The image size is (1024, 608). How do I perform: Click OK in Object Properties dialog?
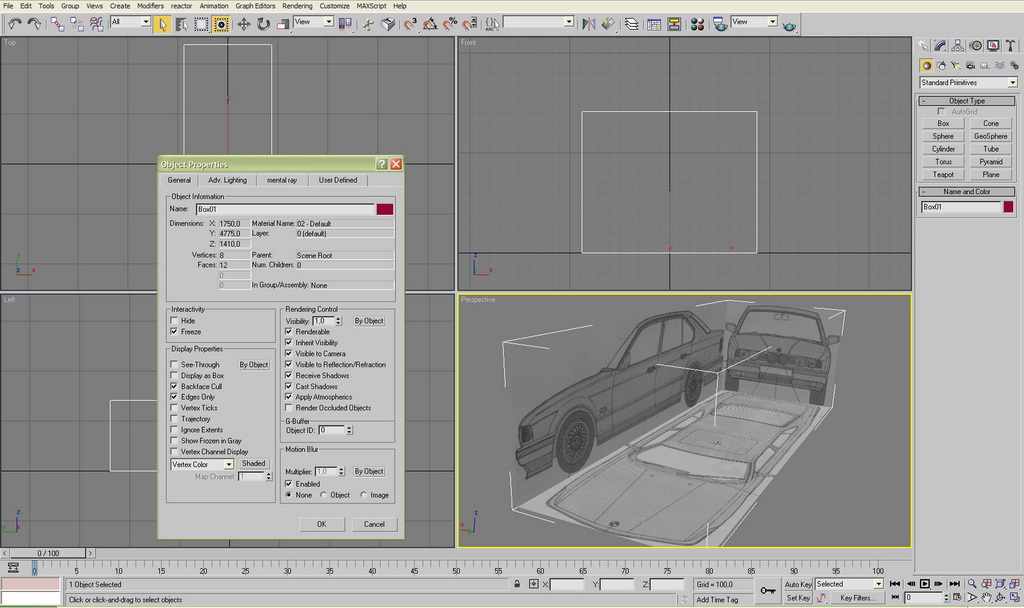point(321,524)
